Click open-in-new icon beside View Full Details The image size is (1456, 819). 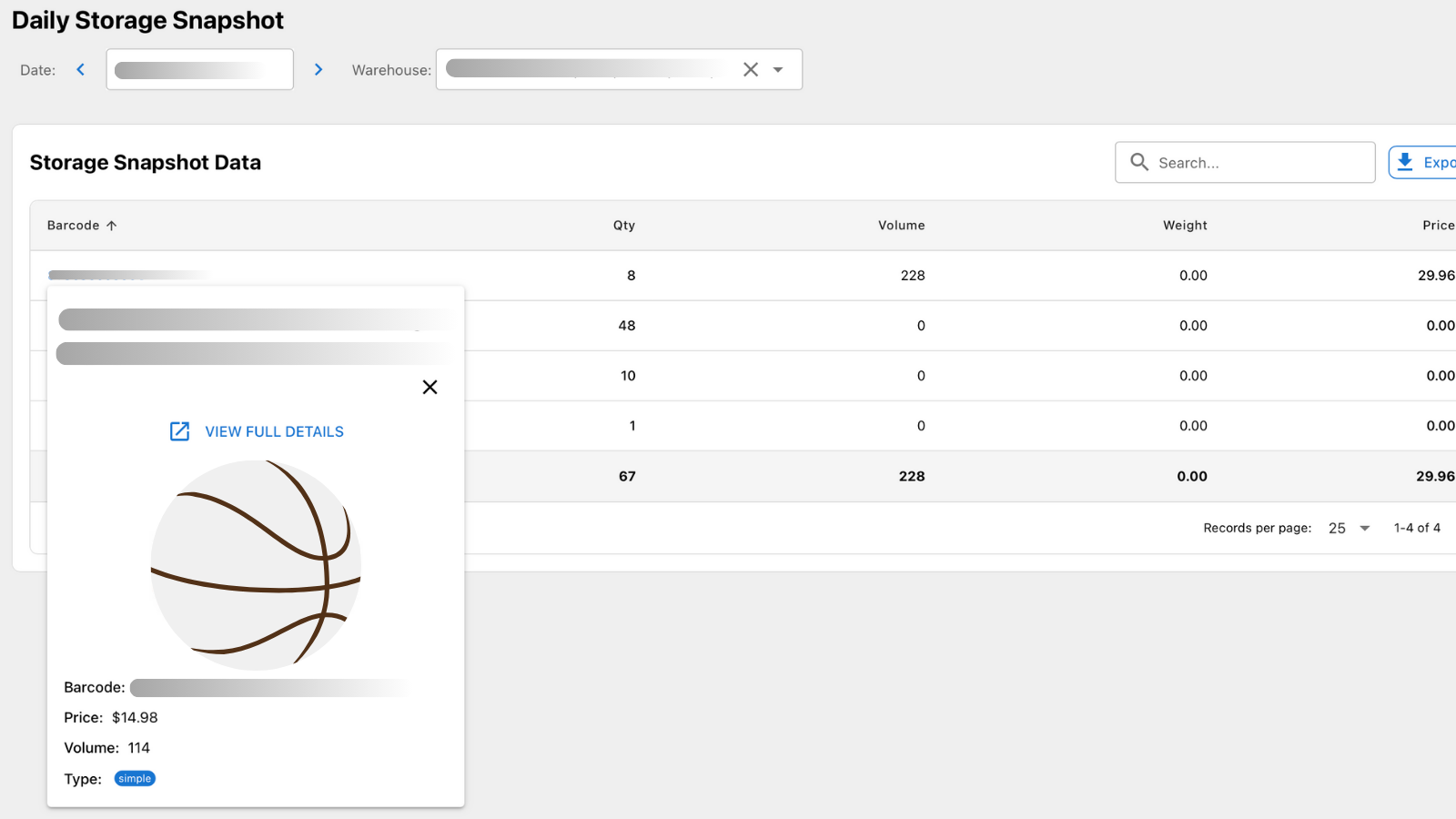click(x=180, y=431)
